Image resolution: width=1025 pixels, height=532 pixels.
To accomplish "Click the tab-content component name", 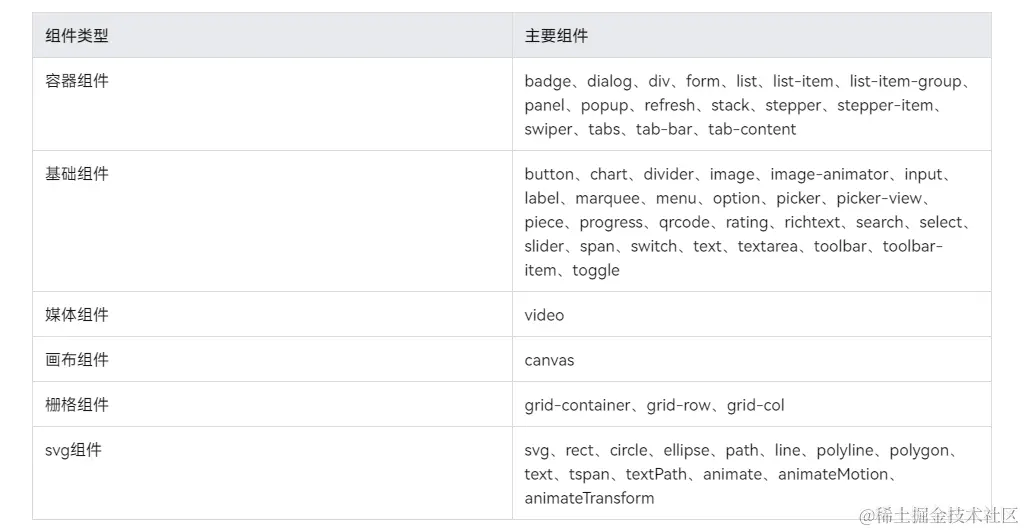I will [752, 129].
